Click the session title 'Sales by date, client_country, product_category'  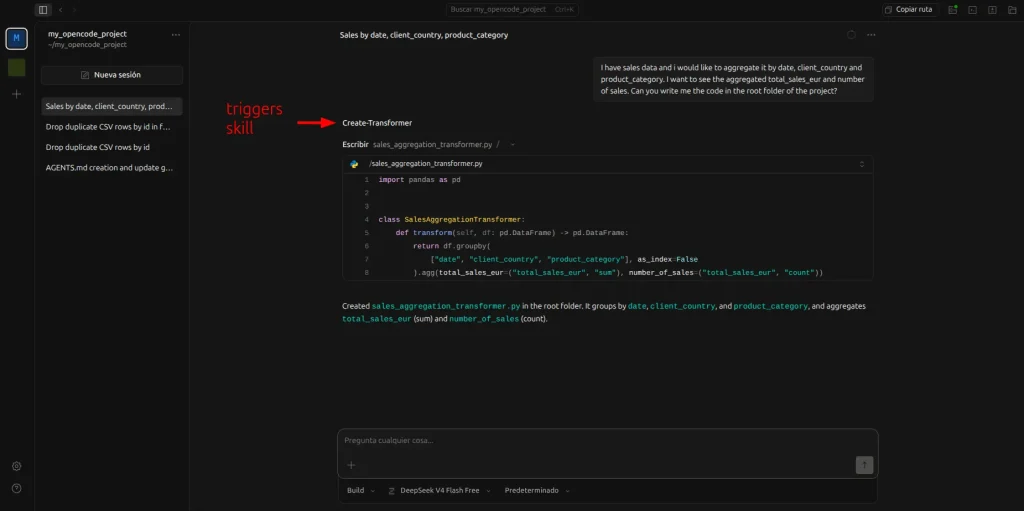point(424,35)
